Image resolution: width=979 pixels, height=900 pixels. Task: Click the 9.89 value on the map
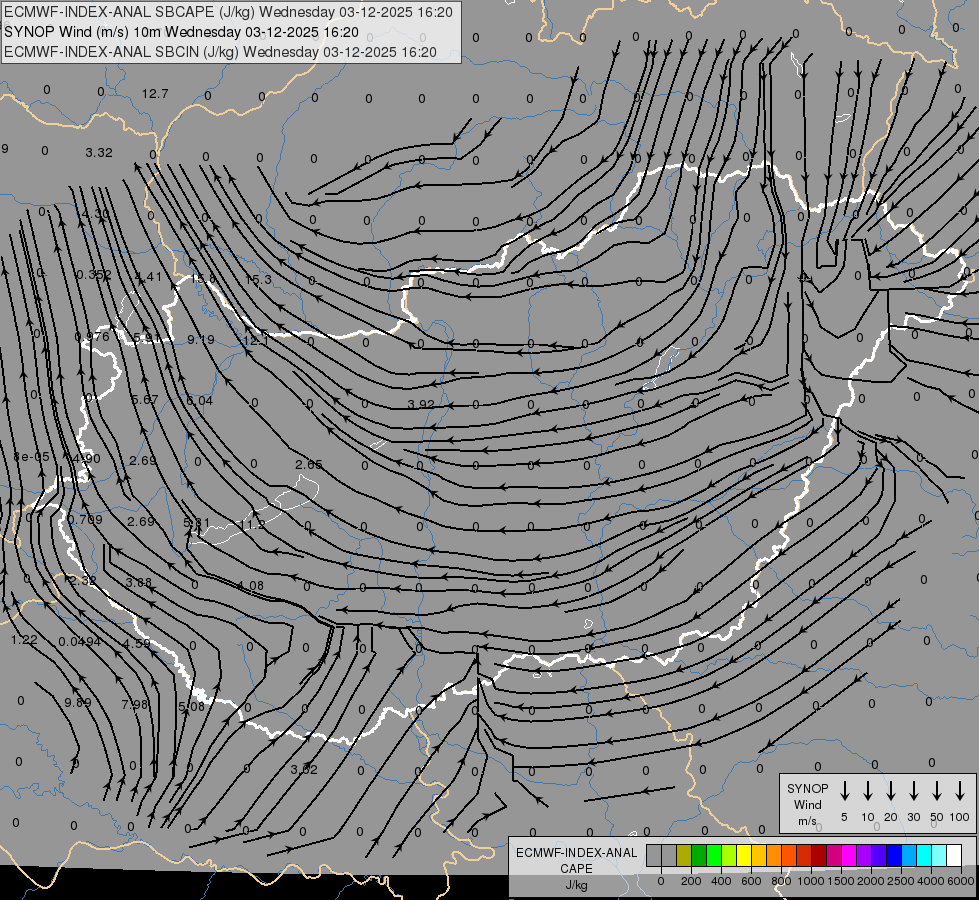pyautogui.click(x=78, y=703)
